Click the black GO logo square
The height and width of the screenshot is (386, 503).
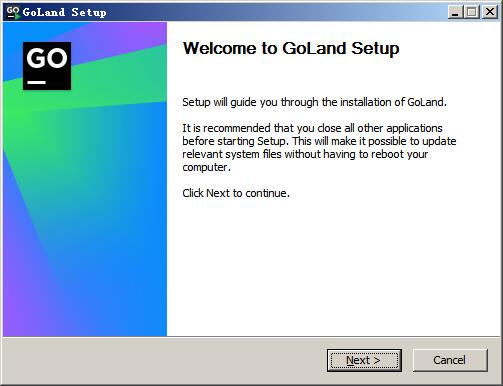(47, 66)
